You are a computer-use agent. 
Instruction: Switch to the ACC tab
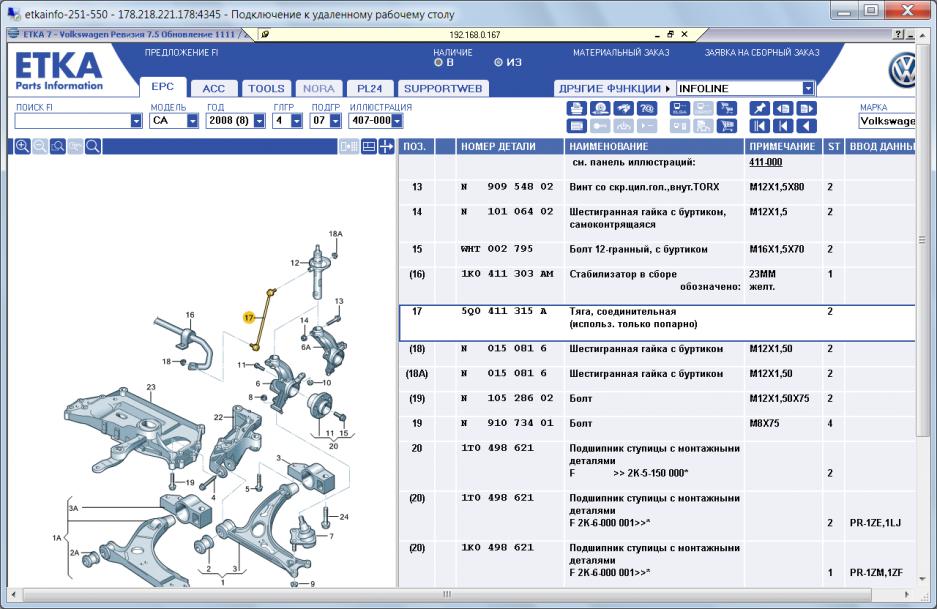(x=213, y=88)
